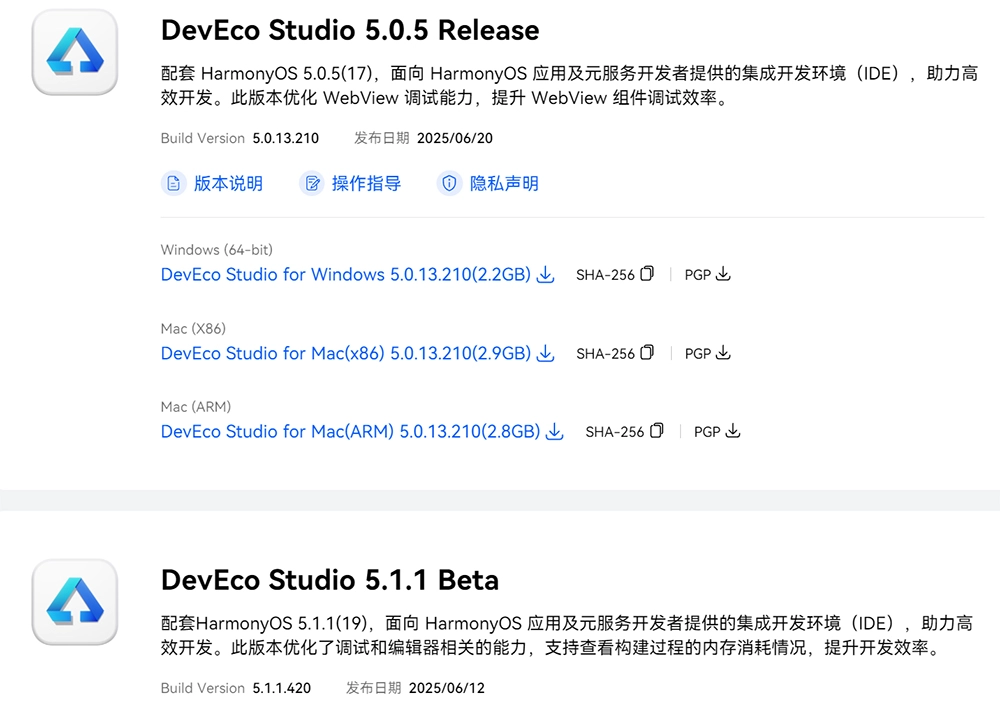Click release date 2025/06/12
Screen dimensions: 1000x716
(x=446, y=689)
